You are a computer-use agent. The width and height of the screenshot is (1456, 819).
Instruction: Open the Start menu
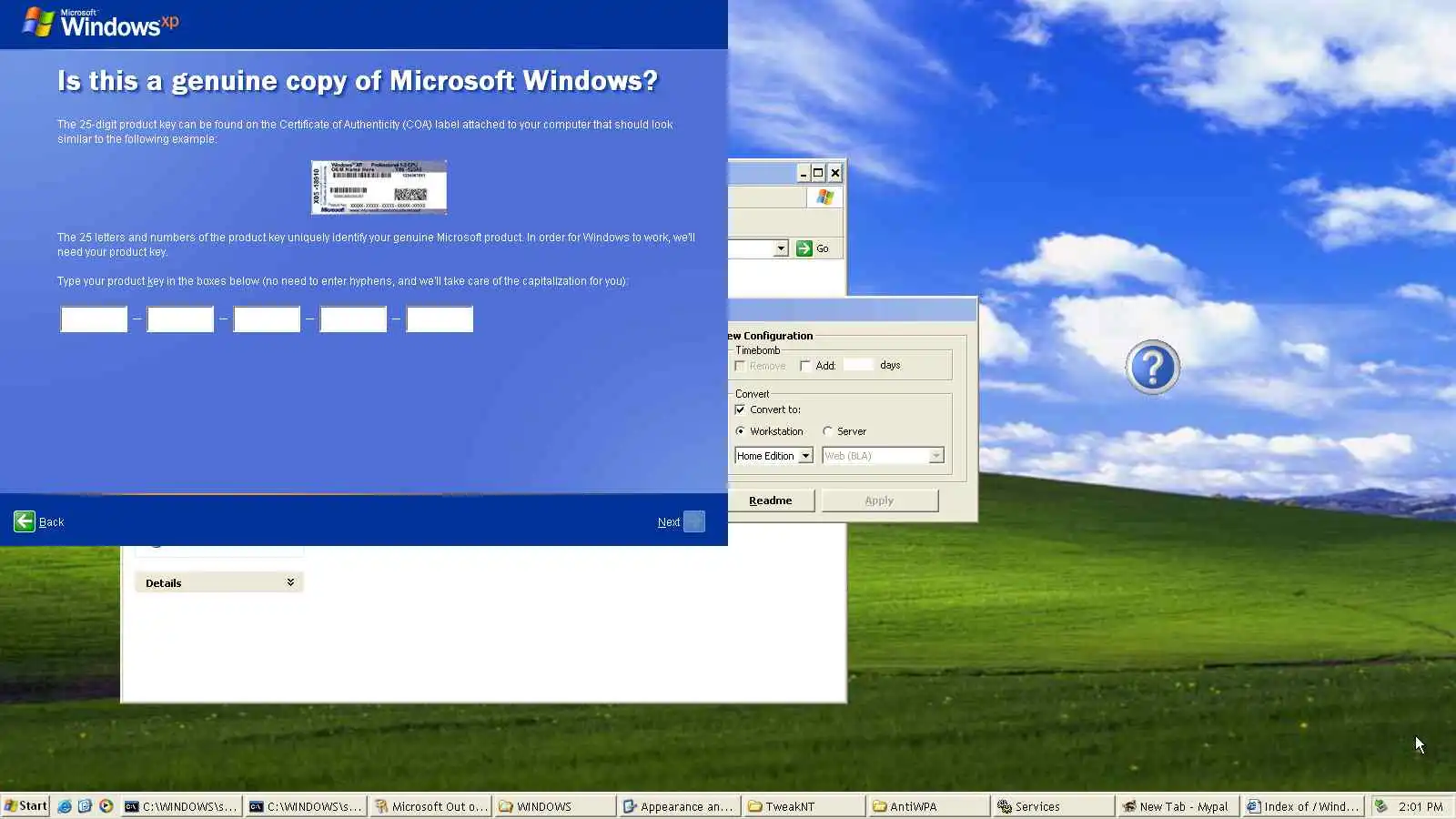(25, 806)
